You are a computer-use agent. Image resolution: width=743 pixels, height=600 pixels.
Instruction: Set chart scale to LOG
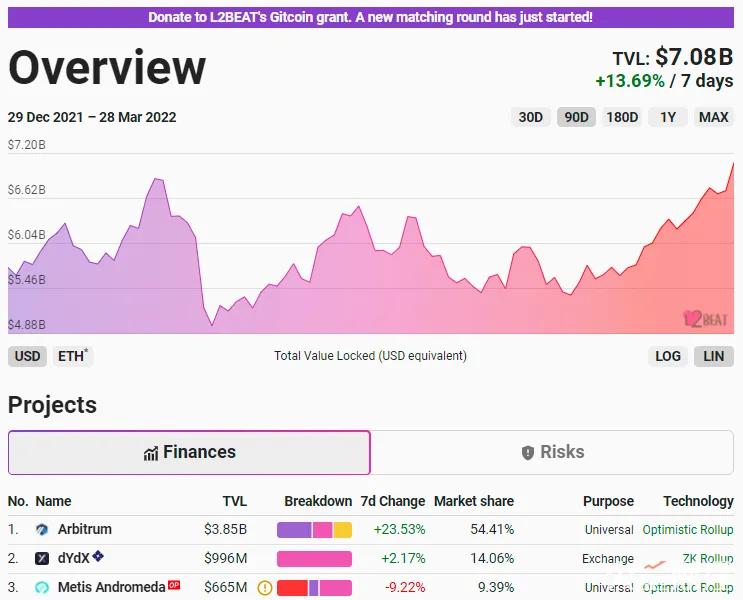[x=668, y=356]
